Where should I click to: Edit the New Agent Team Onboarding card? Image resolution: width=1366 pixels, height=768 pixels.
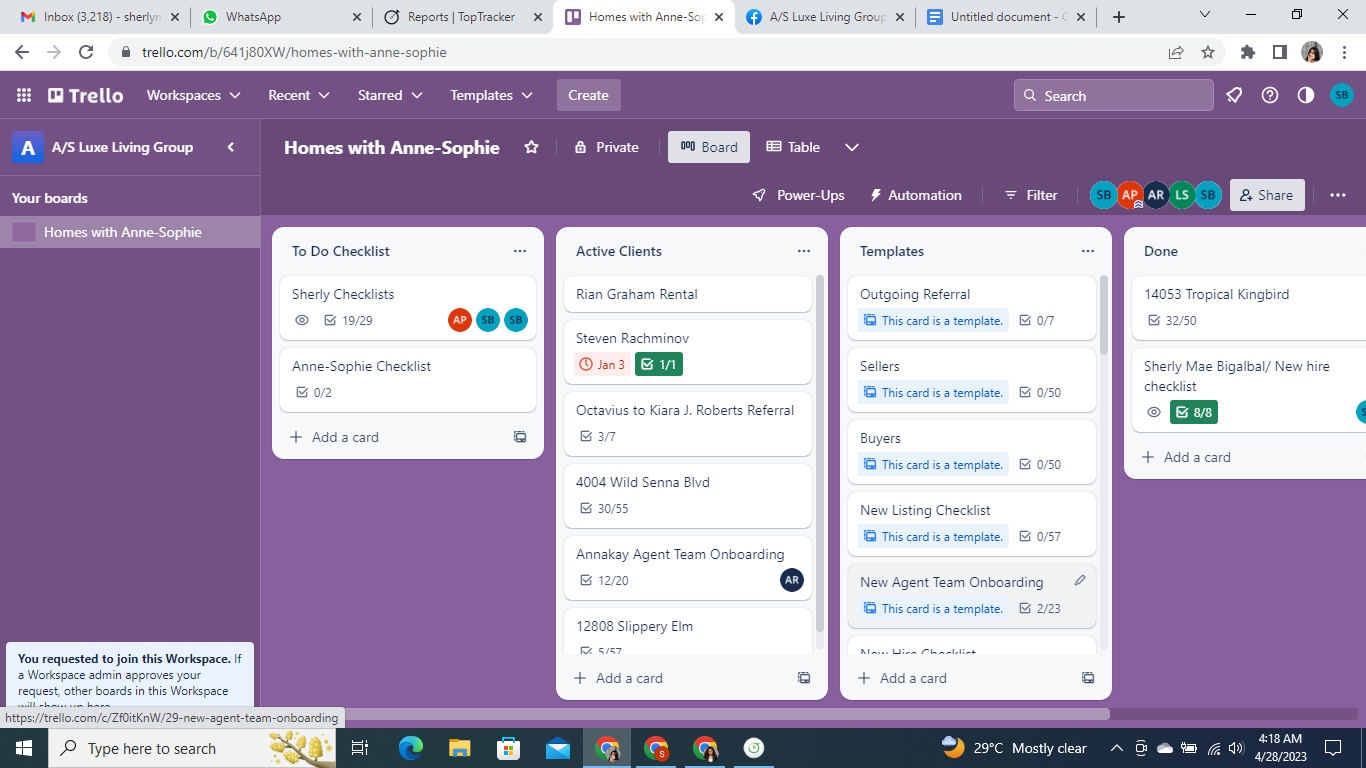[1080, 581]
